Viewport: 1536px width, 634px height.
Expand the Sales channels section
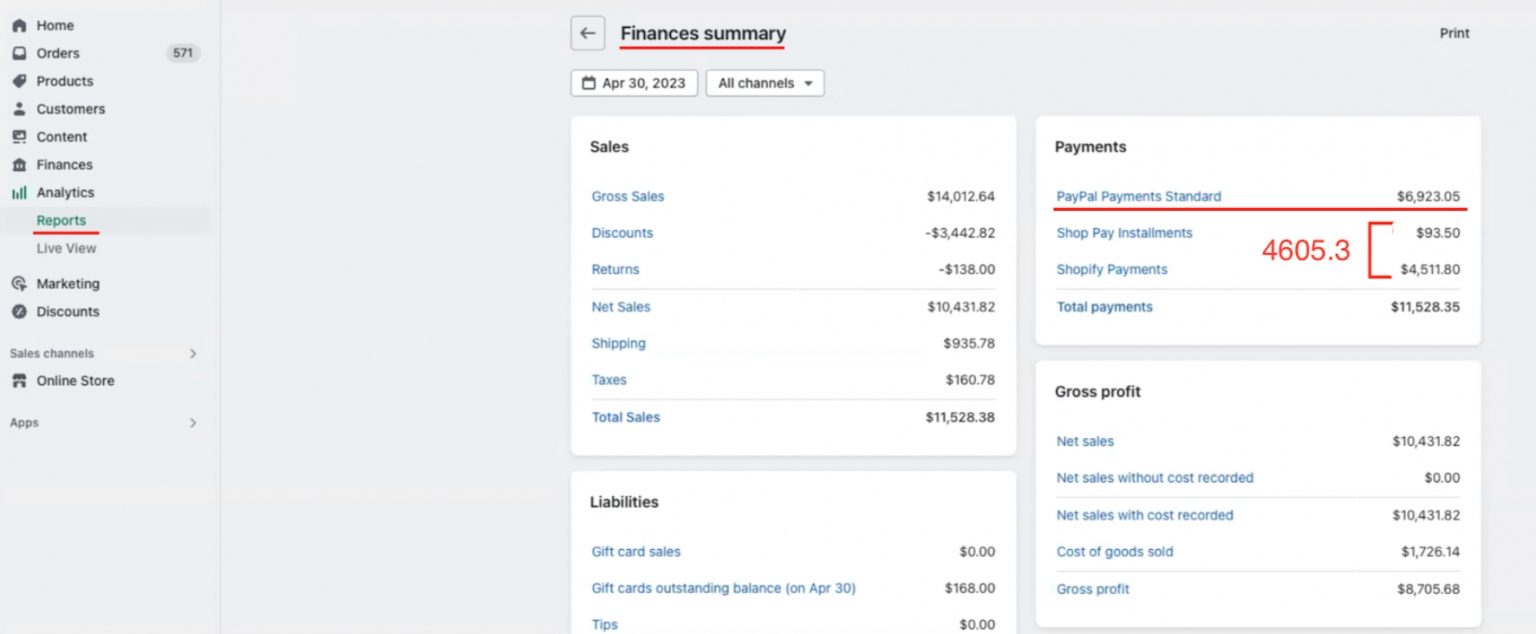coord(193,353)
